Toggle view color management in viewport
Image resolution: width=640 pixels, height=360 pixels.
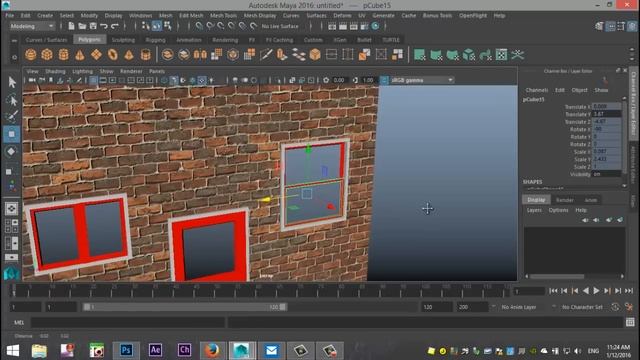[384, 80]
